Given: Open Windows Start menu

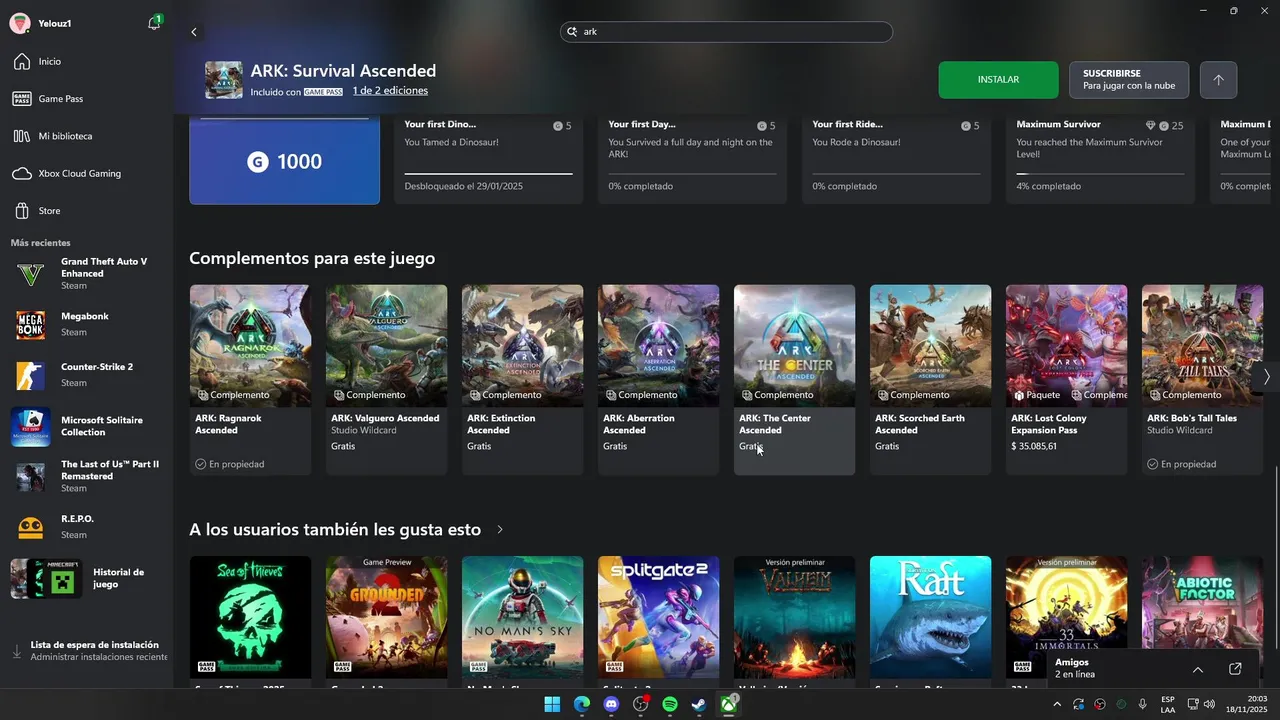Looking at the screenshot, I should [x=552, y=704].
